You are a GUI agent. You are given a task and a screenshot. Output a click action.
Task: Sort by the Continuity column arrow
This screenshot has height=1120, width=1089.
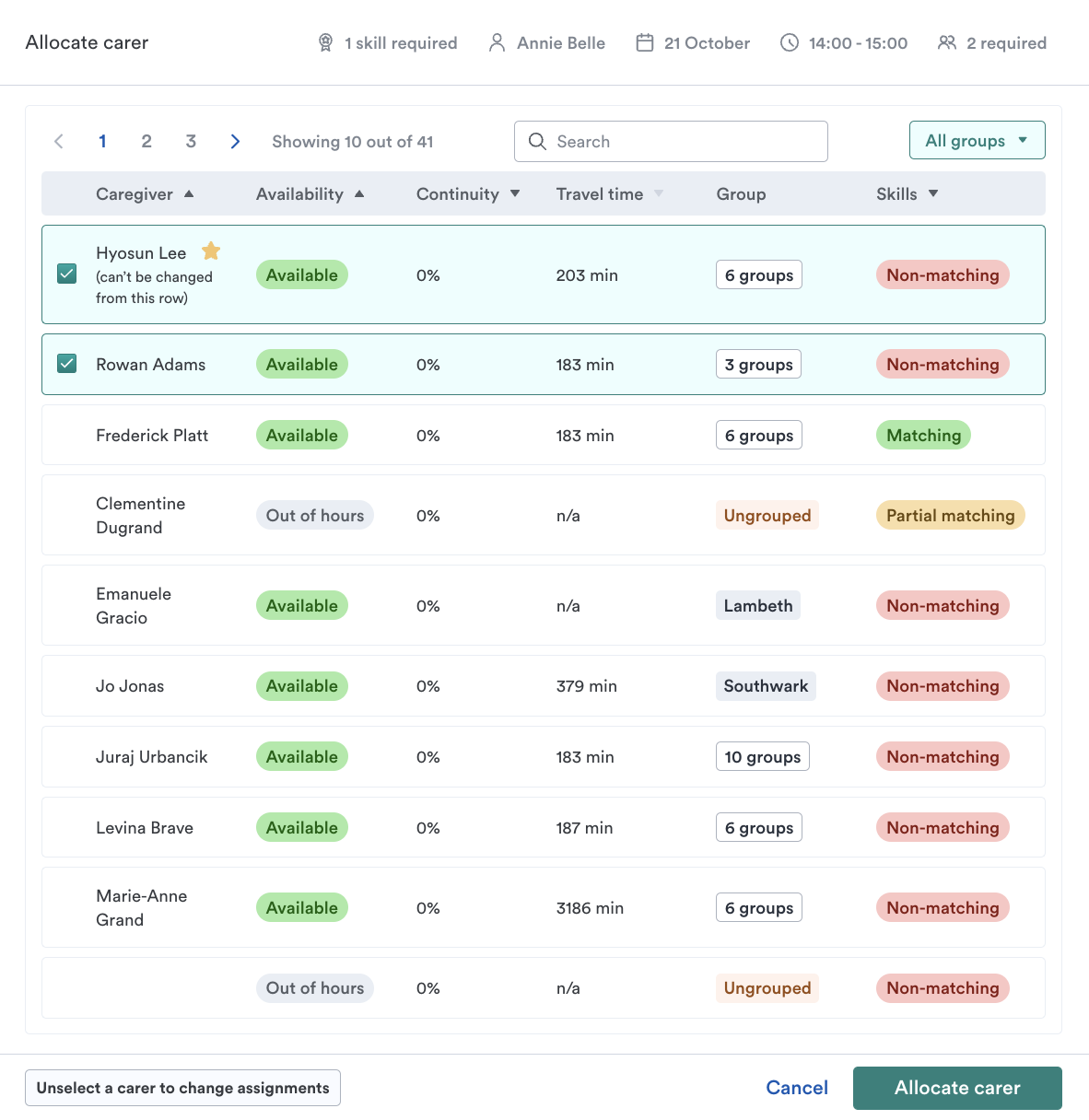pos(515,193)
